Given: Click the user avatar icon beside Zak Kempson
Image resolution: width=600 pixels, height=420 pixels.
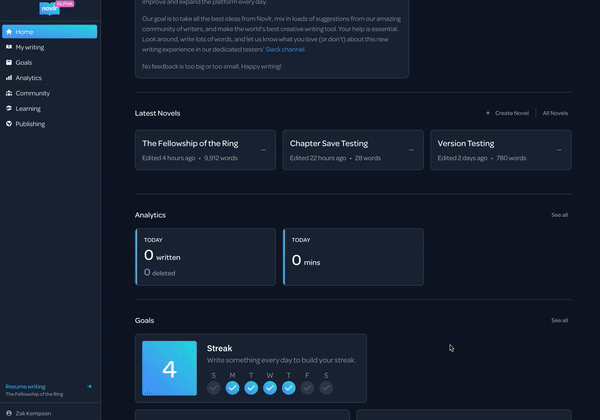Looking at the screenshot, I should [9, 413].
